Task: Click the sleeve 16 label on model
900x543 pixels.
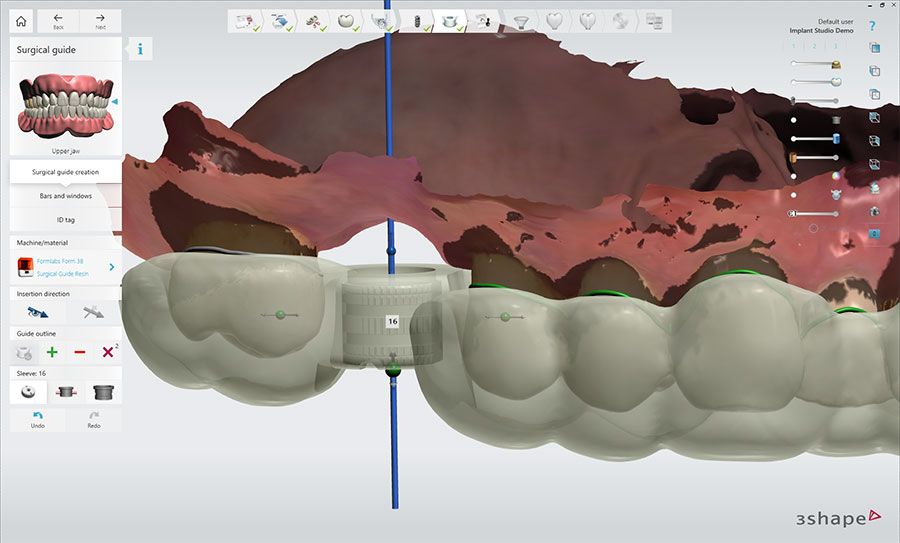Action: click(393, 321)
